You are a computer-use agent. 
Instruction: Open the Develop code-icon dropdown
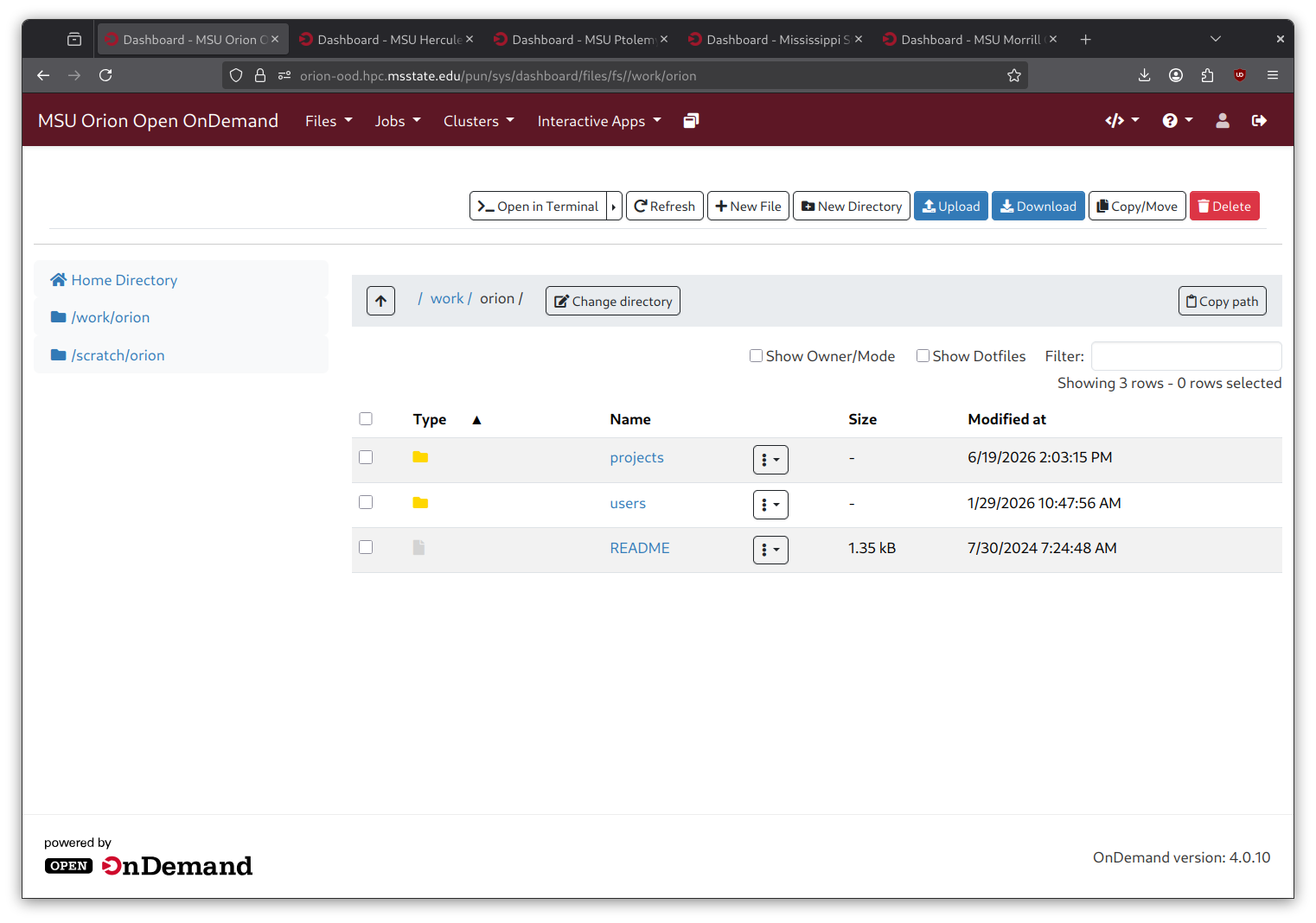1122,121
